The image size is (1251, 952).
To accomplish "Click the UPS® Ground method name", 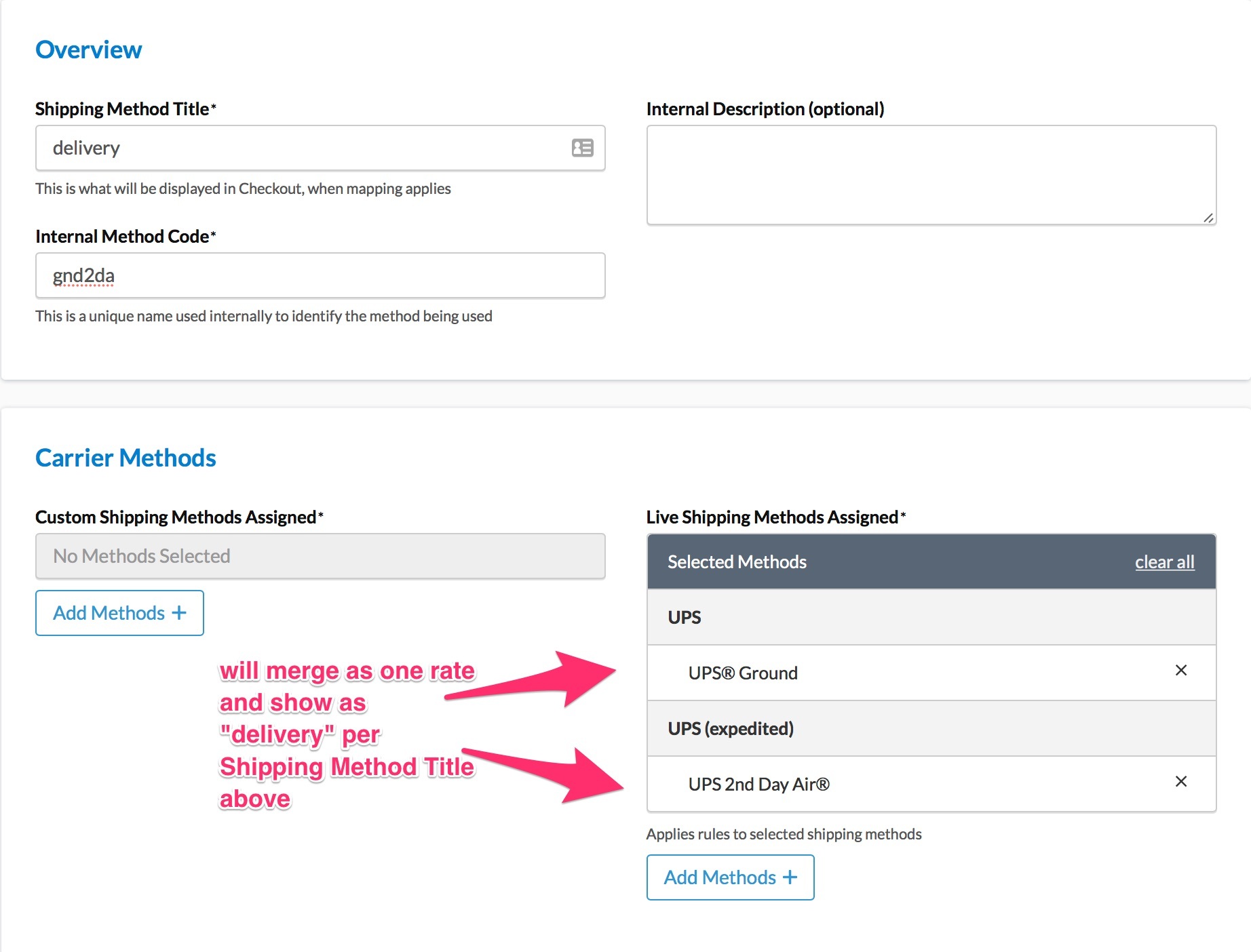I will pos(743,673).
